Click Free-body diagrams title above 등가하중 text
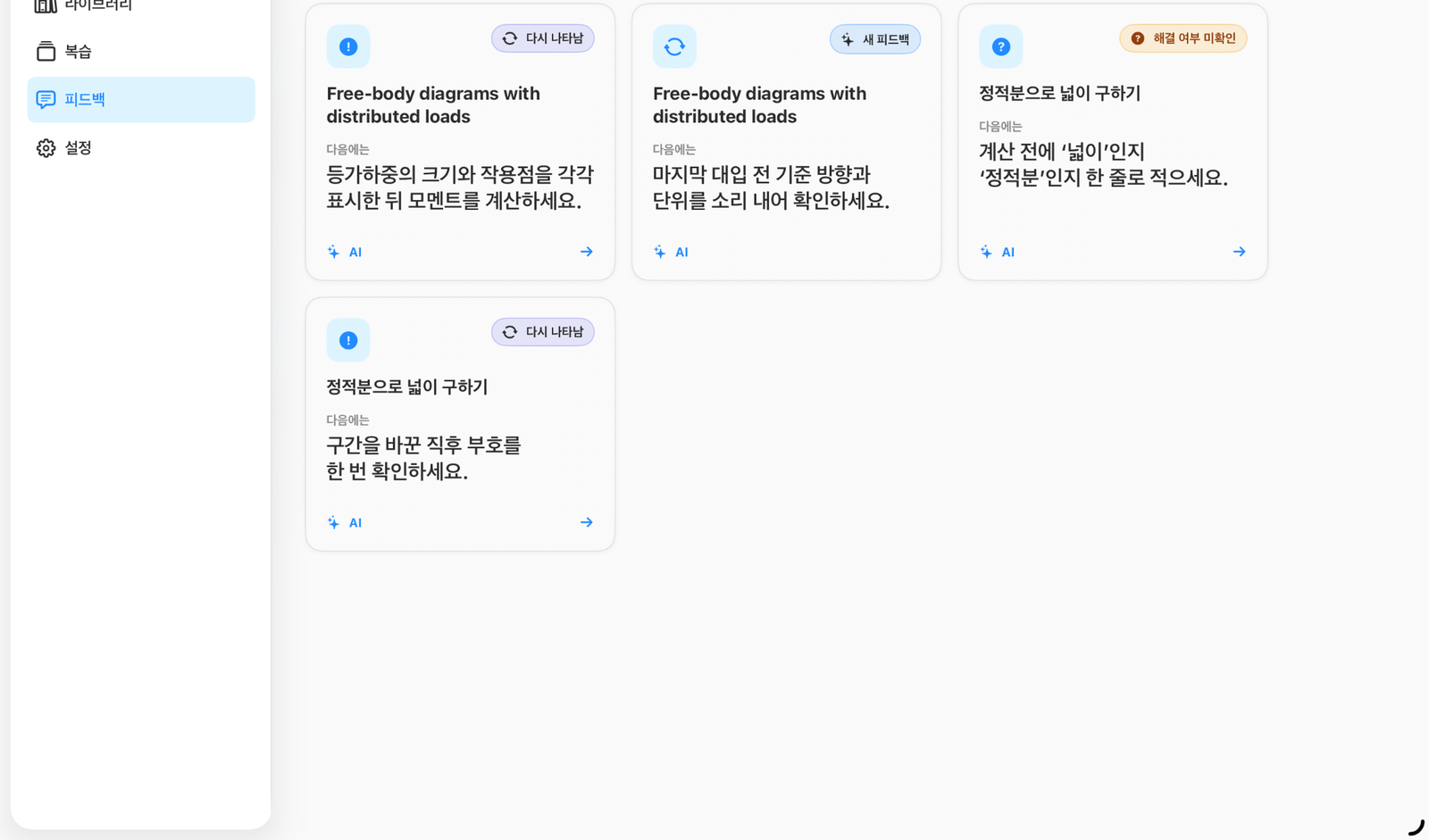The height and width of the screenshot is (840, 1429). point(433,105)
